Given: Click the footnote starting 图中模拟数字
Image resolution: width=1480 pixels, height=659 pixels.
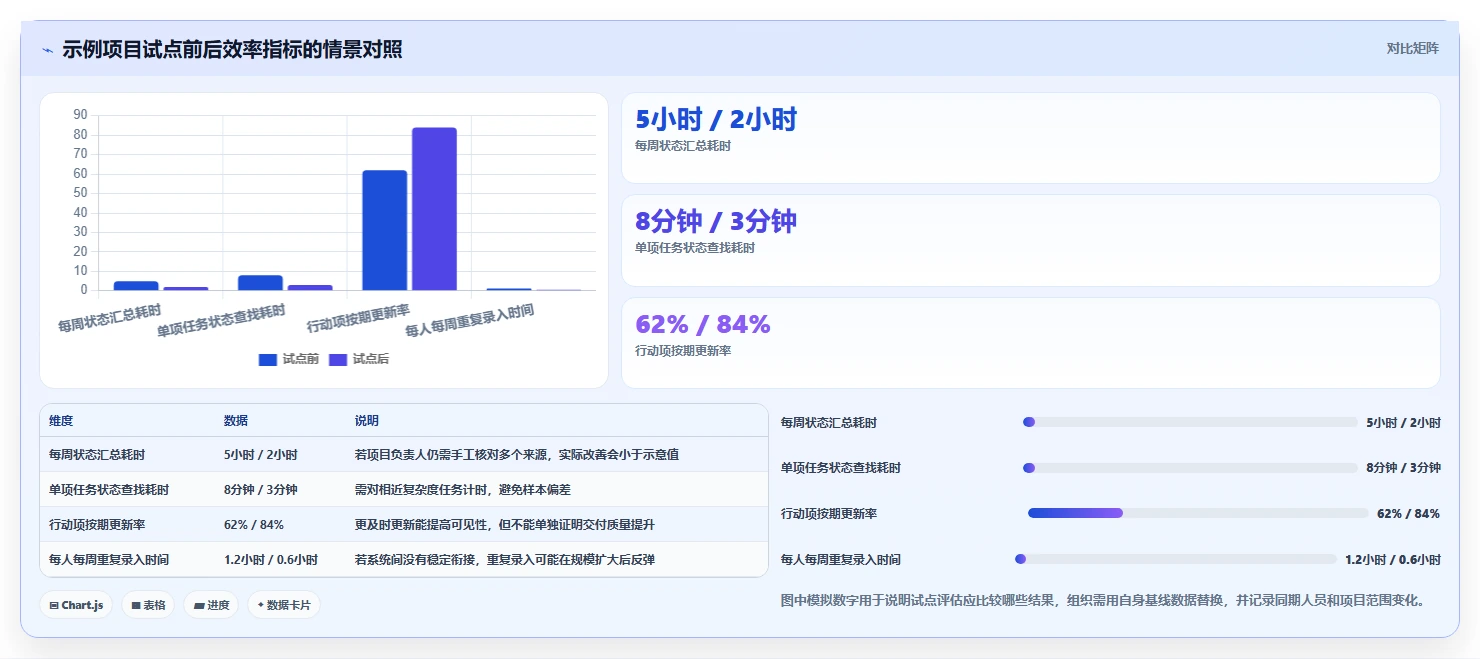Looking at the screenshot, I should tap(1102, 601).
